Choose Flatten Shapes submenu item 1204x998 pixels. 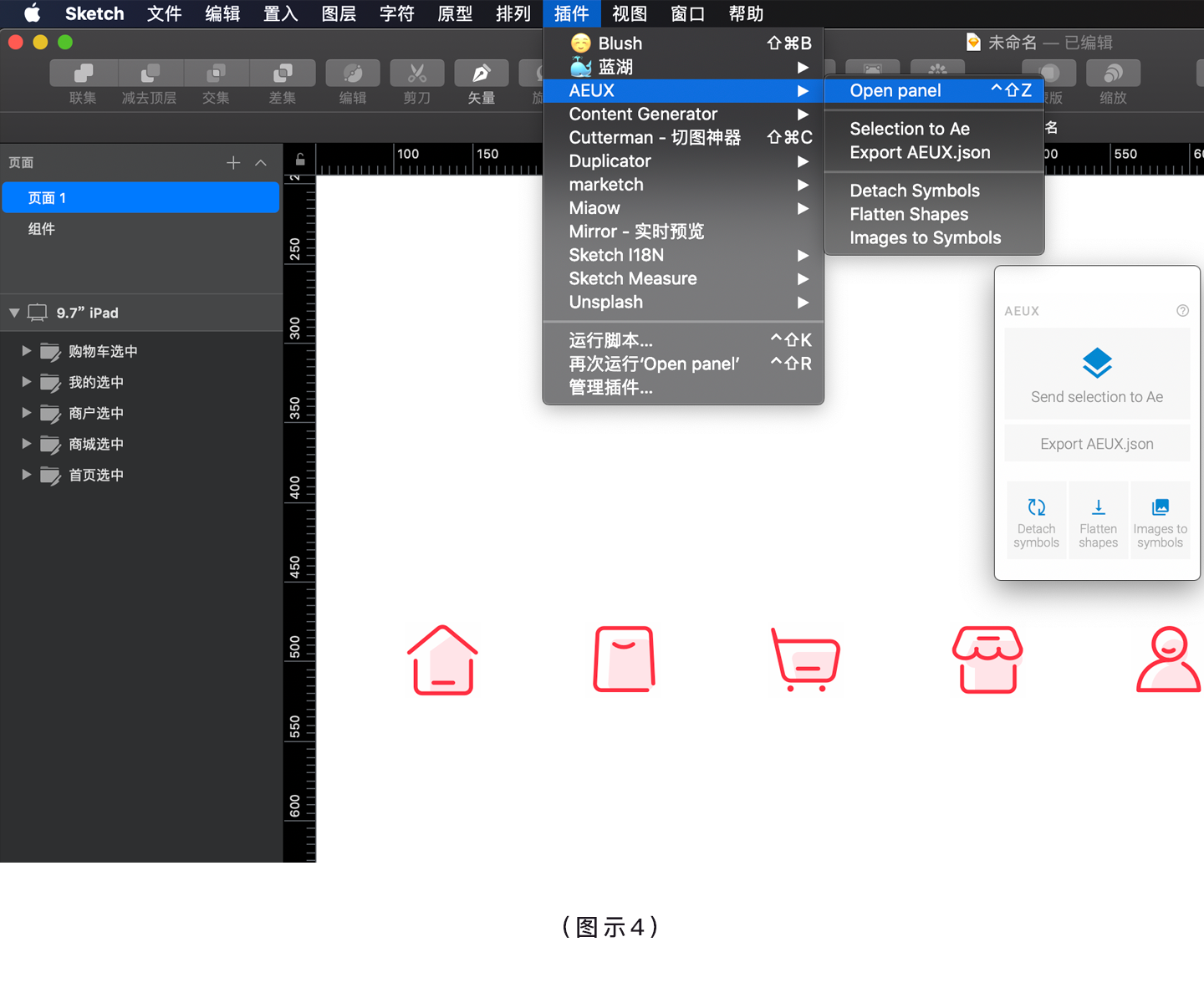tap(934, 214)
